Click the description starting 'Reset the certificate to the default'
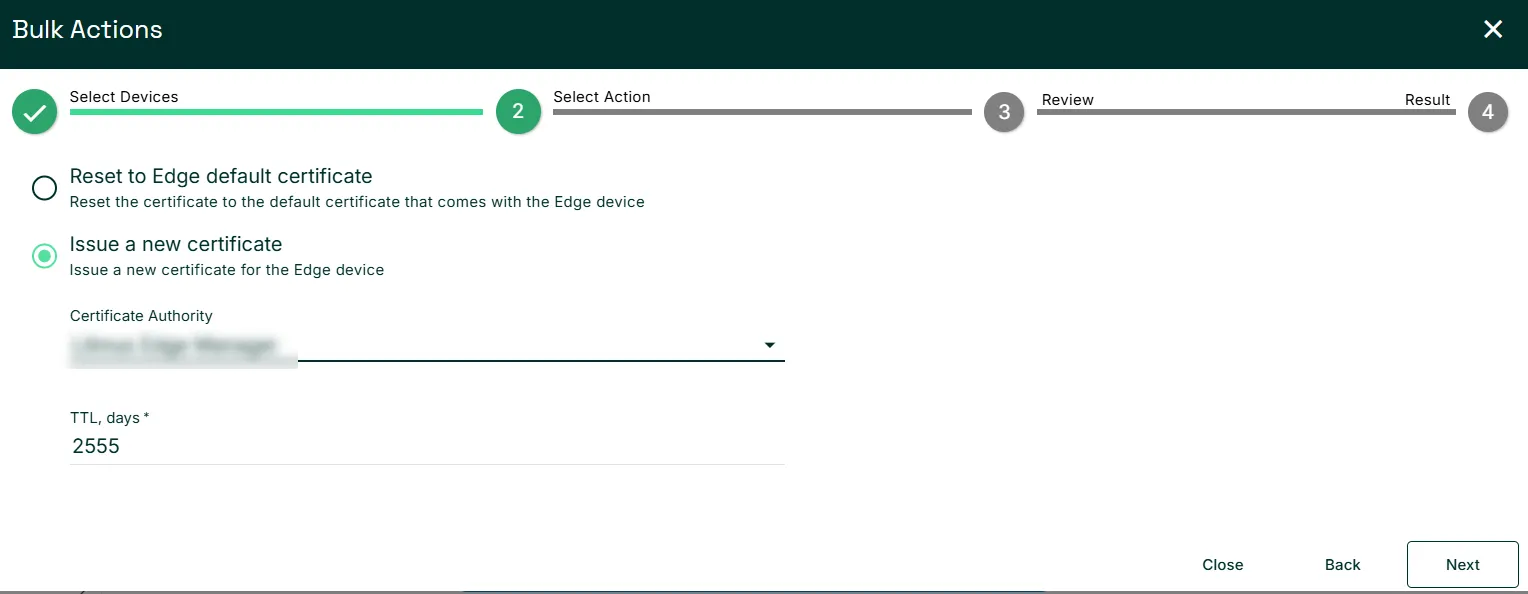 coord(357,202)
